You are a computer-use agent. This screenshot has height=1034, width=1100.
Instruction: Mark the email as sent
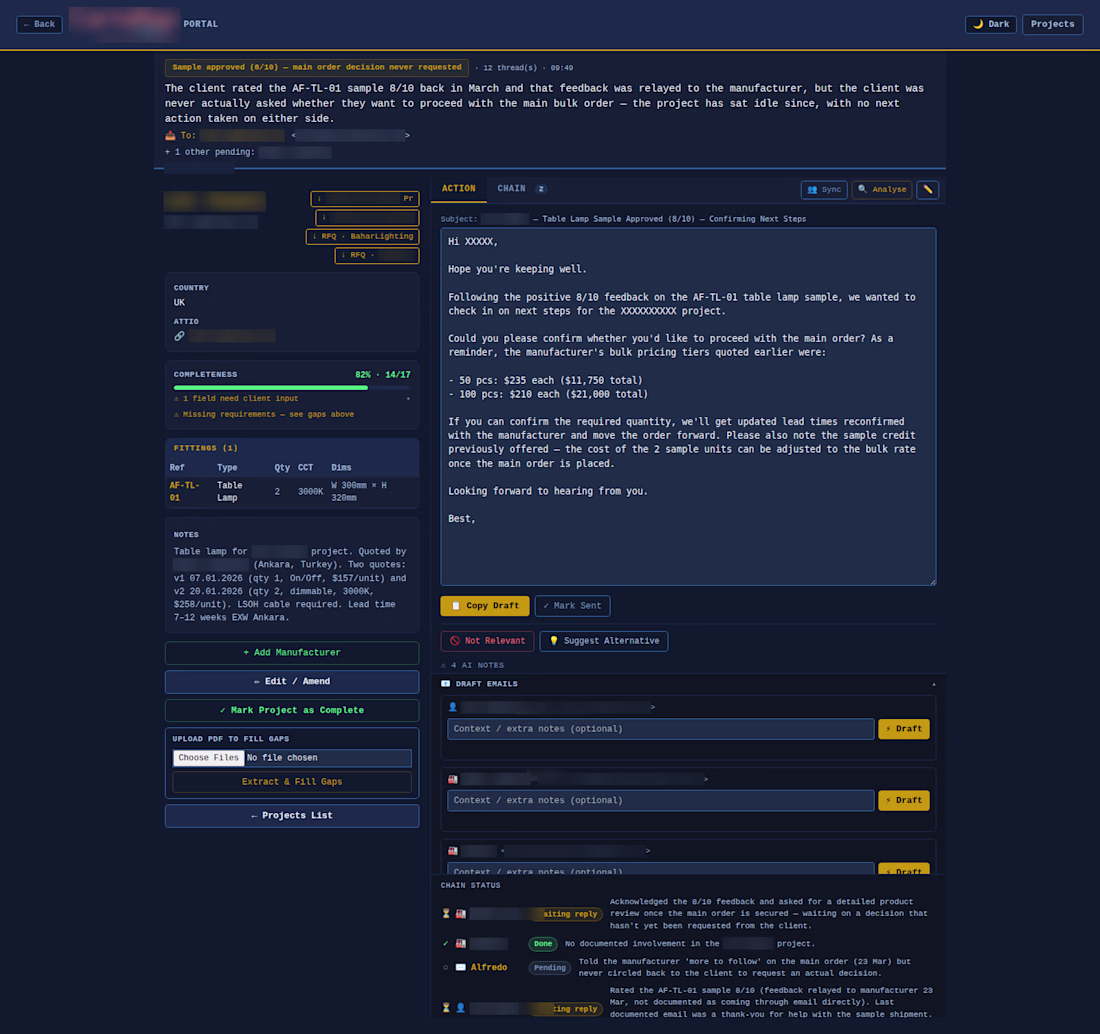tap(572, 606)
